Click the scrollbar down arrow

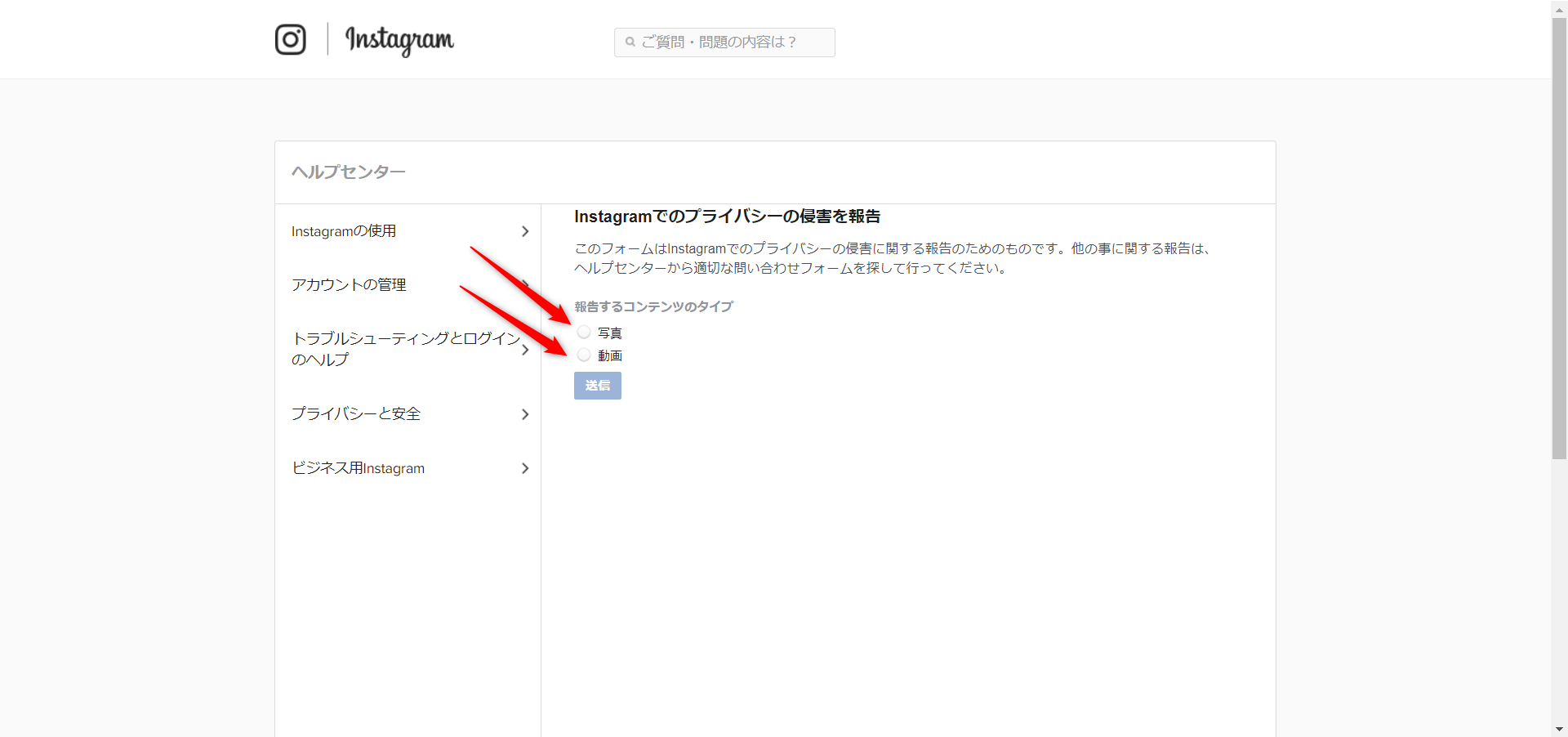click(1559, 730)
